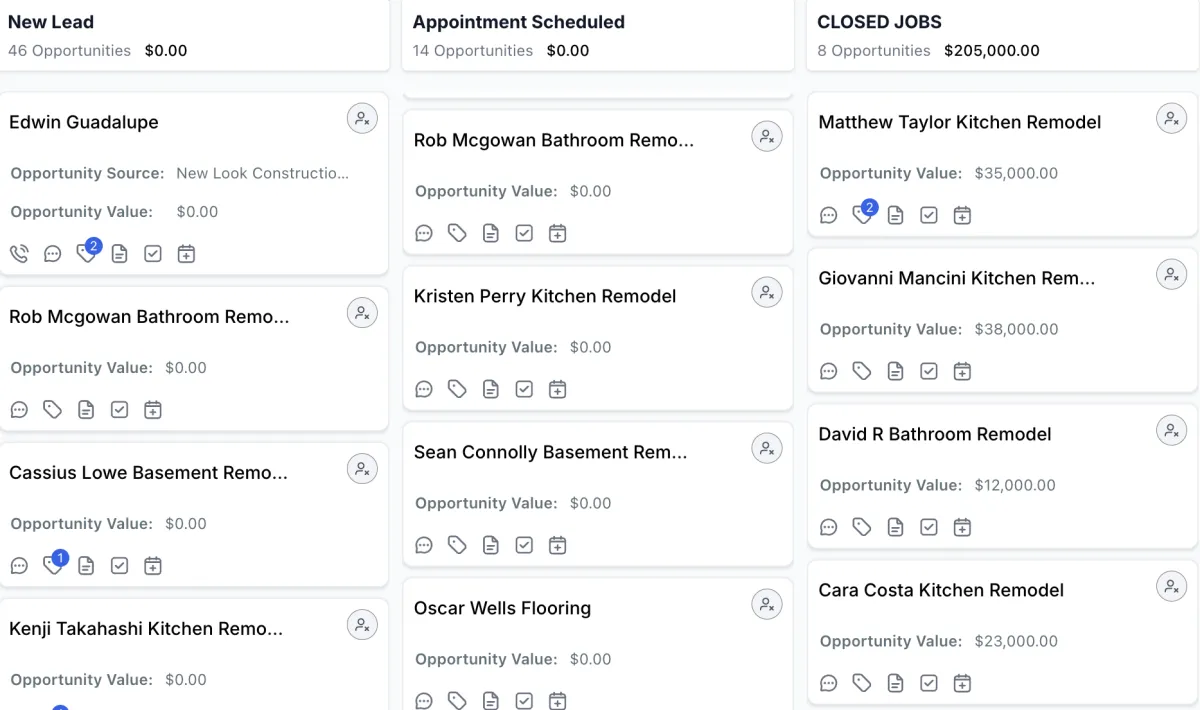Click the phone call icon on Edwin Guadalupe card

pyautogui.click(x=19, y=254)
